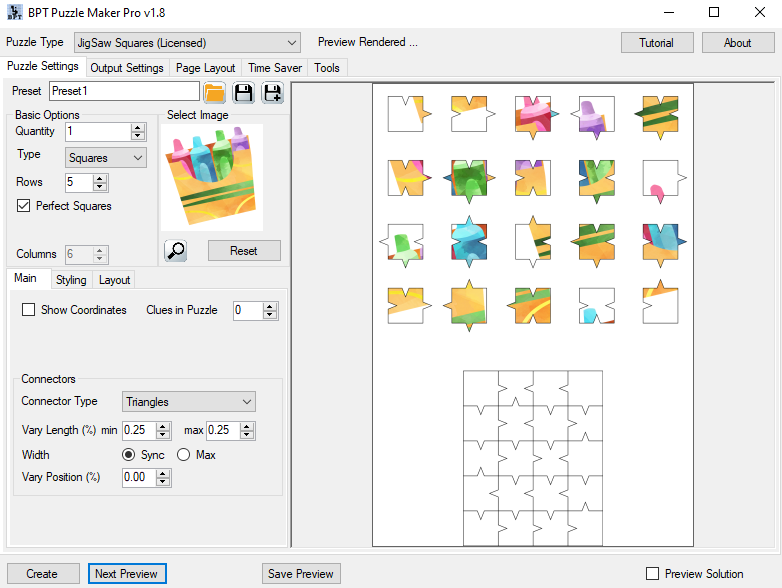
Task: Click the Next Preview button
Action: [126, 574]
